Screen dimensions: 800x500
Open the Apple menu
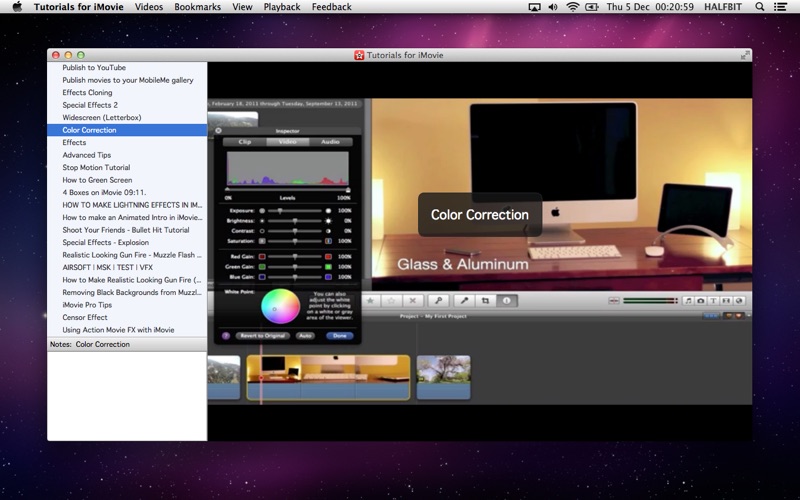pos(17,7)
